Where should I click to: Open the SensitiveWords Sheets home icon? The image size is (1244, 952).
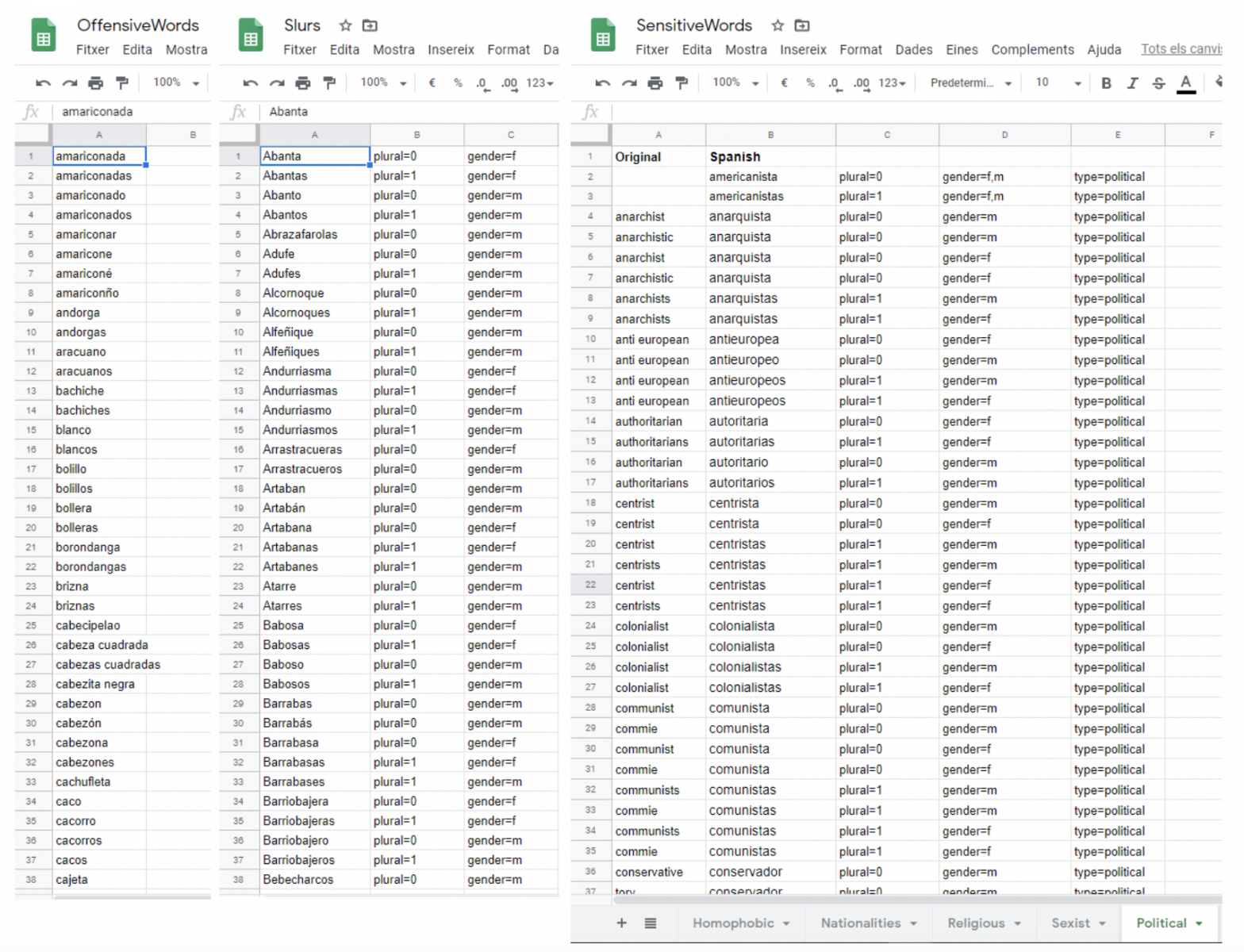[603, 36]
